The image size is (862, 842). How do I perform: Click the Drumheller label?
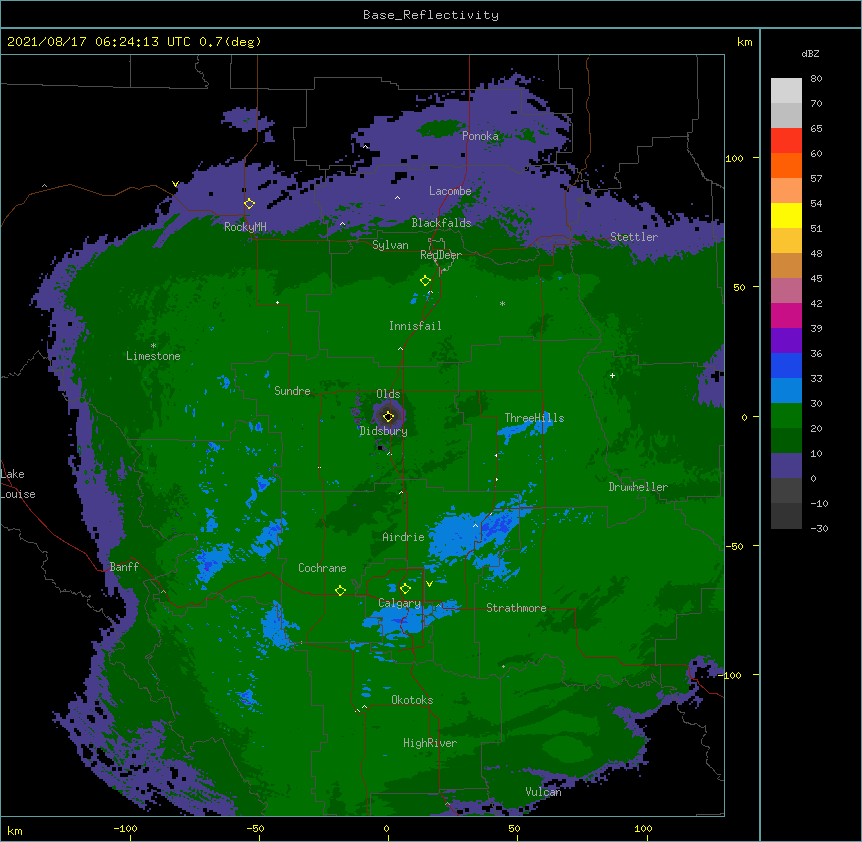pos(638,487)
